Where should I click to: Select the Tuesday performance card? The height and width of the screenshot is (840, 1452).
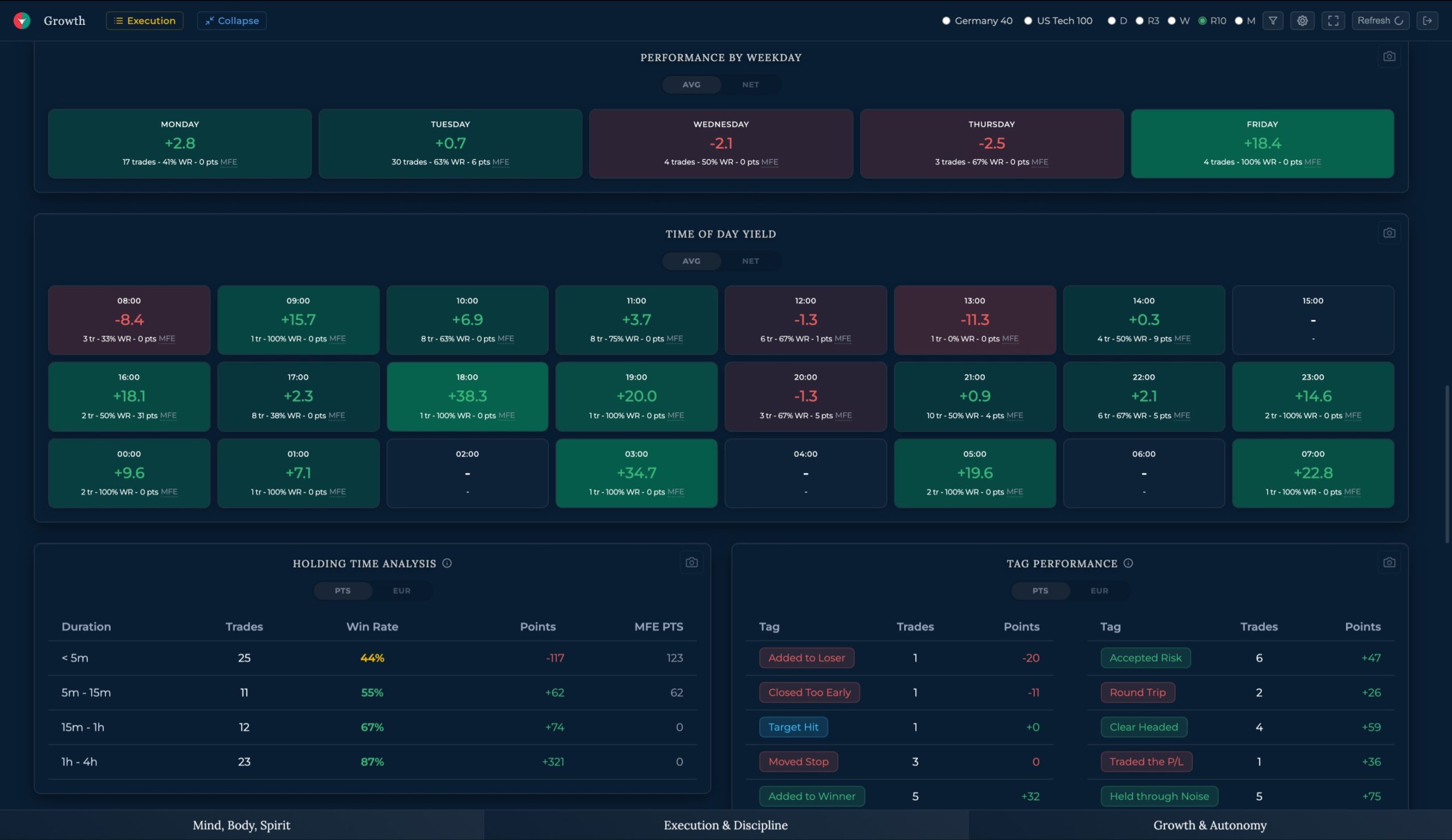450,143
